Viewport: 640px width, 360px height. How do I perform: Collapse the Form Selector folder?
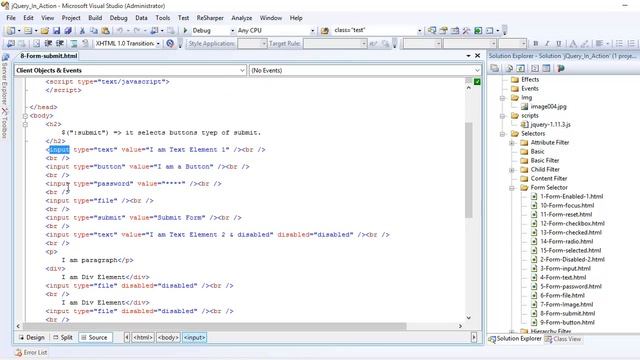[x=512, y=188]
